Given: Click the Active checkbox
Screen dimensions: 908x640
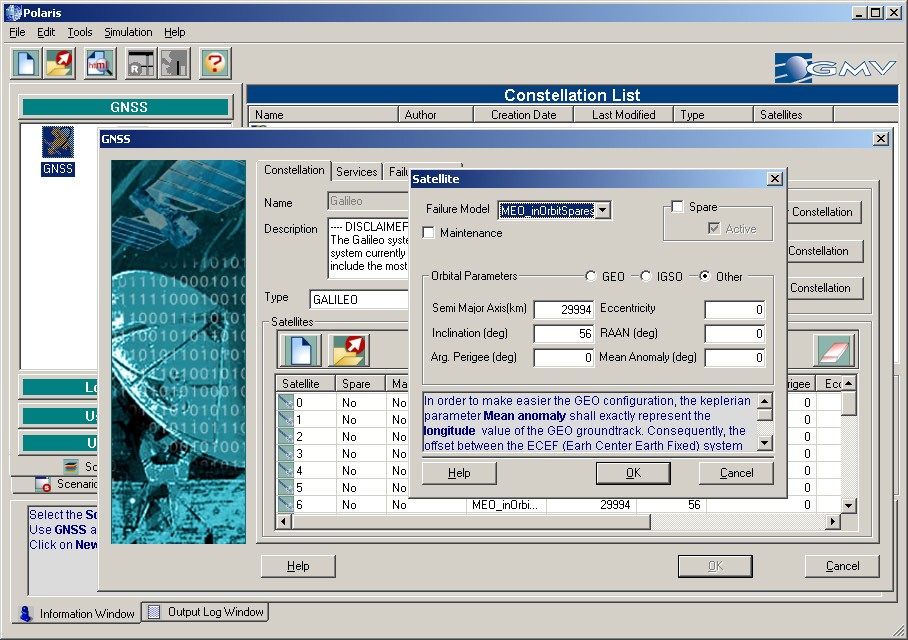Looking at the screenshot, I should point(714,229).
